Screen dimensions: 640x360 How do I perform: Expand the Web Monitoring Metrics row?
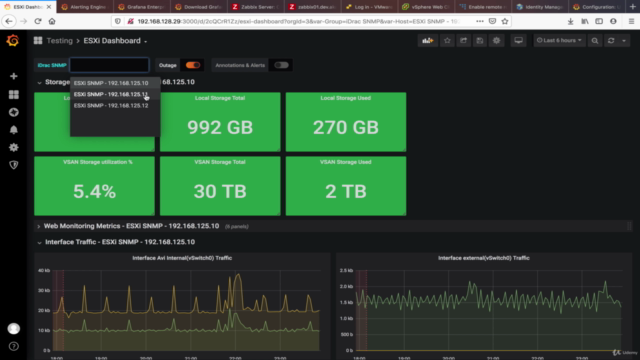(x=39, y=226)
